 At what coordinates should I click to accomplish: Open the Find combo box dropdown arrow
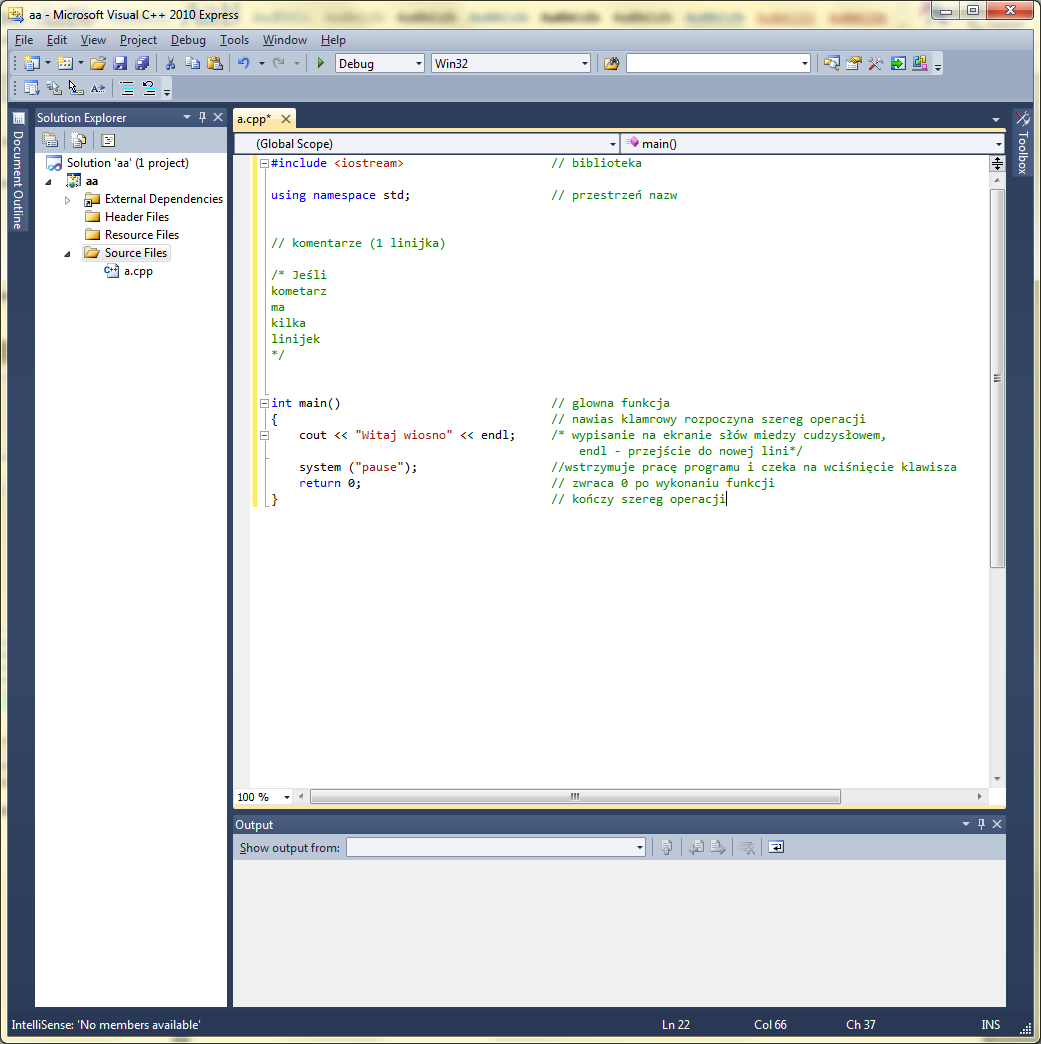click(x=805, y=63)
